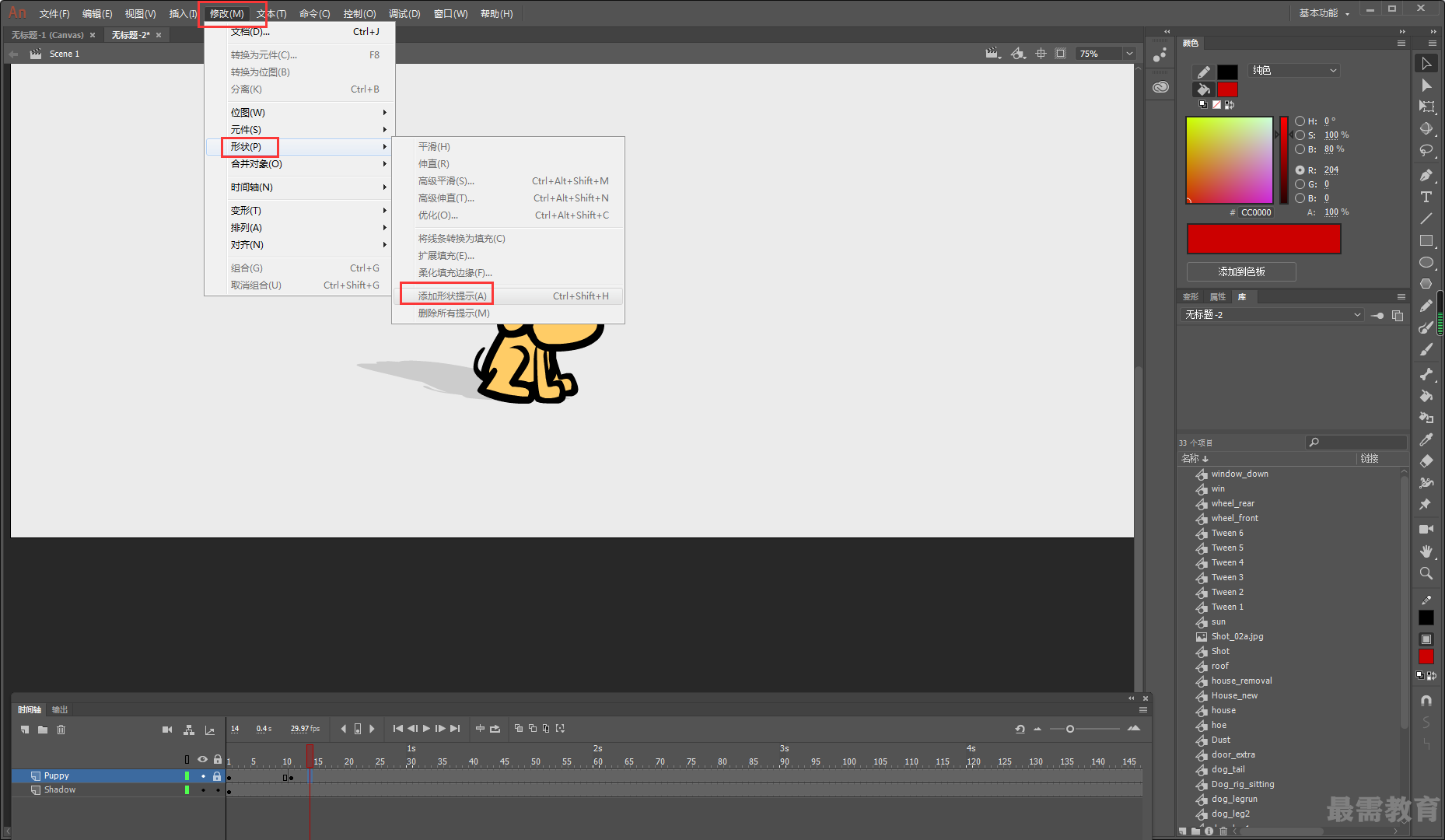Expand the 变形(T) submenu
The width and height of the screenshot is (1445, 840).
click(300, 211)
